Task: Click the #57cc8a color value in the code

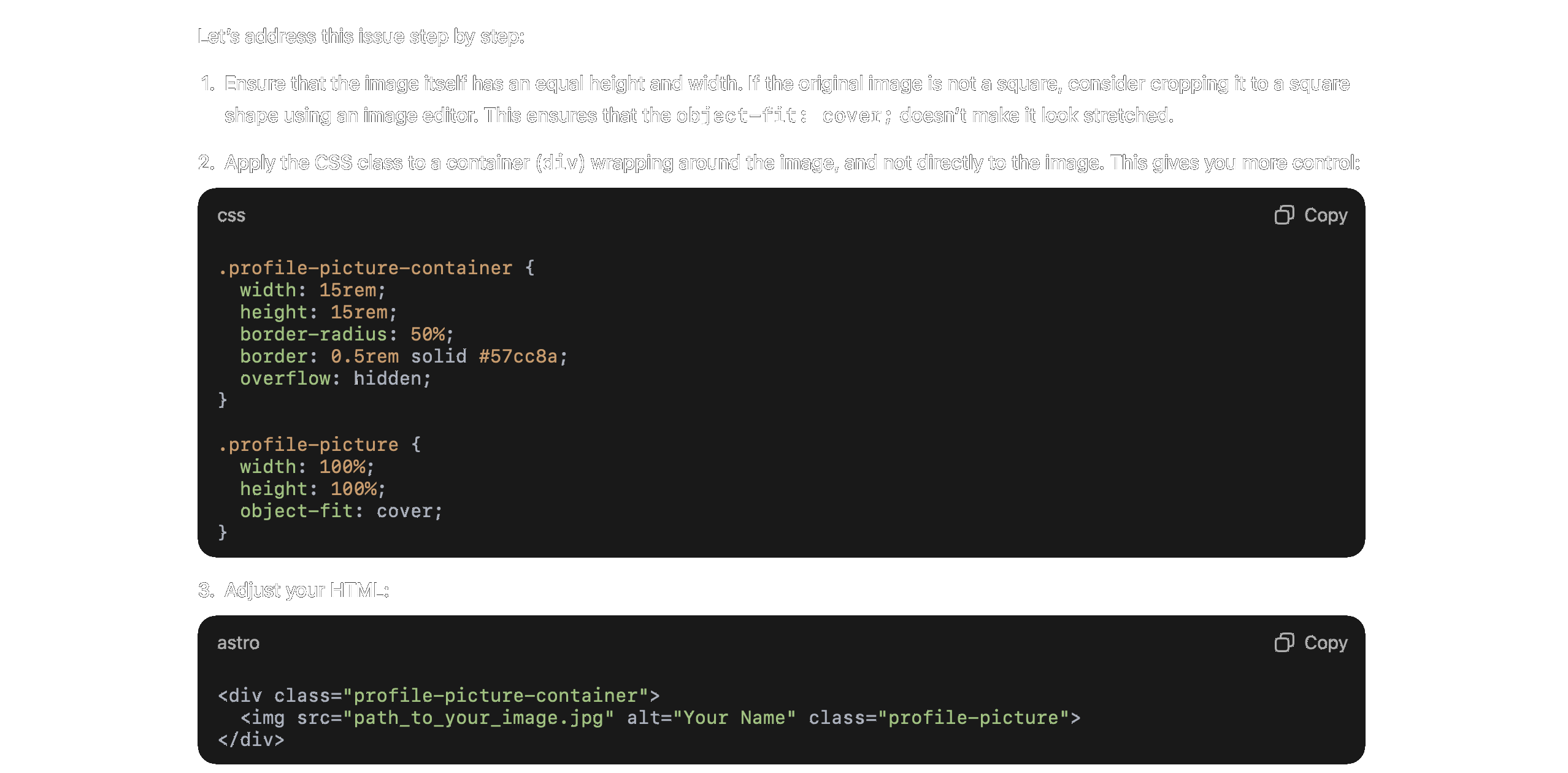Action: point(518,356)
